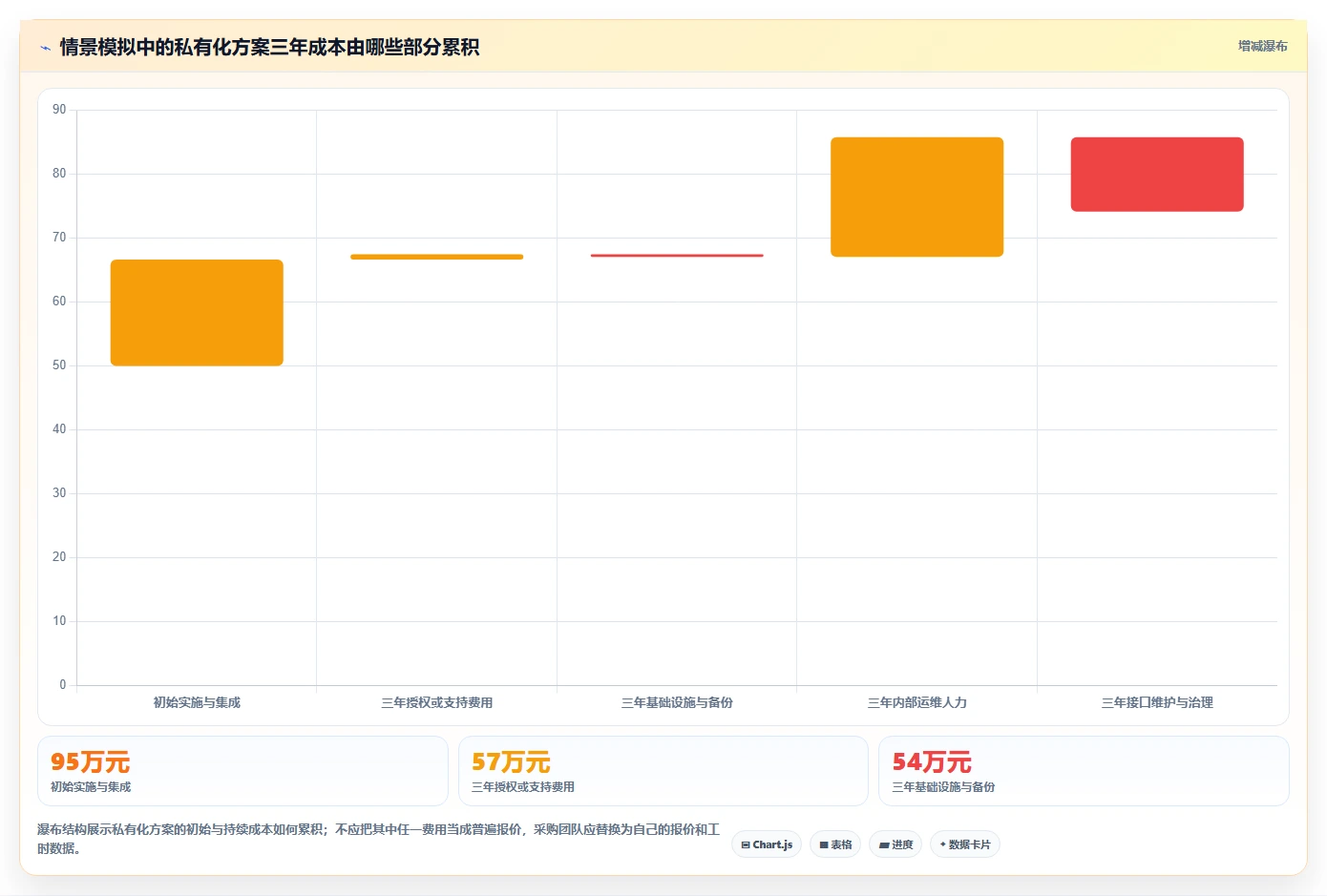Click the 增减瀑布 label in the header
1327x896 pixels.
coord(1262,46)
